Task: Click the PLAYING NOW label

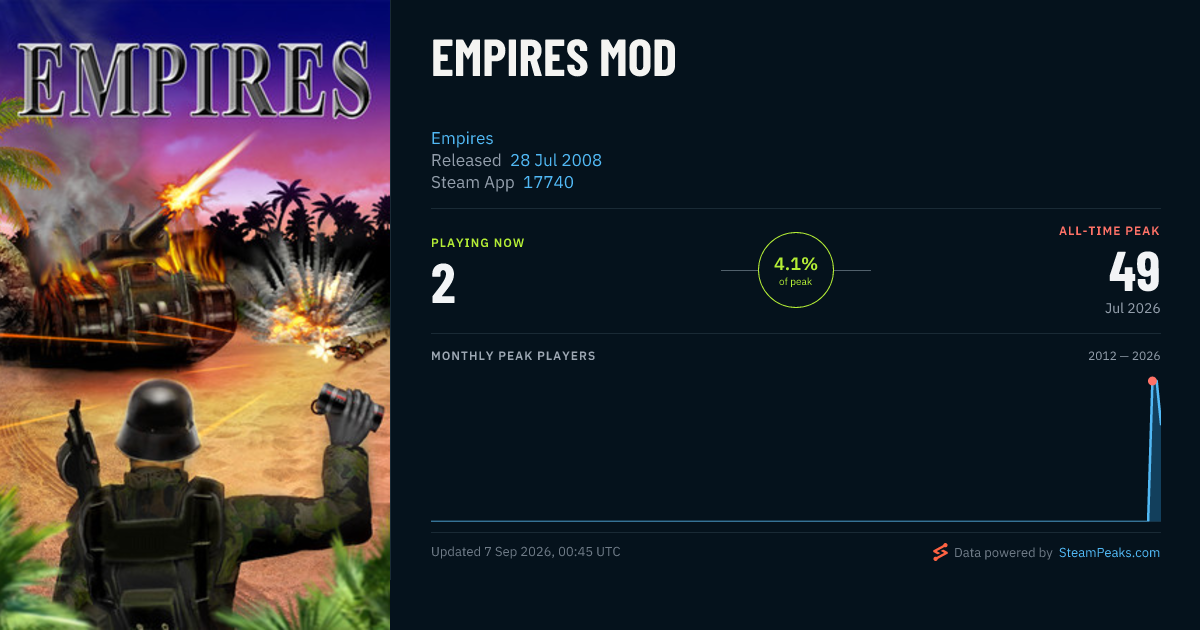Action: (x=478, y=243)
